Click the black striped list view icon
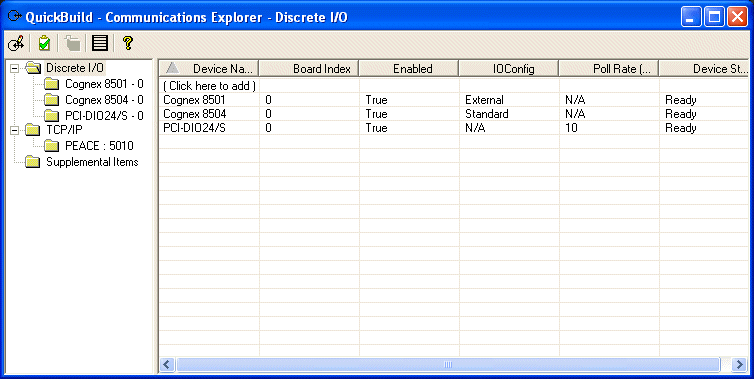The width and height of the screenshot is (754, 379). click(100, 43)
